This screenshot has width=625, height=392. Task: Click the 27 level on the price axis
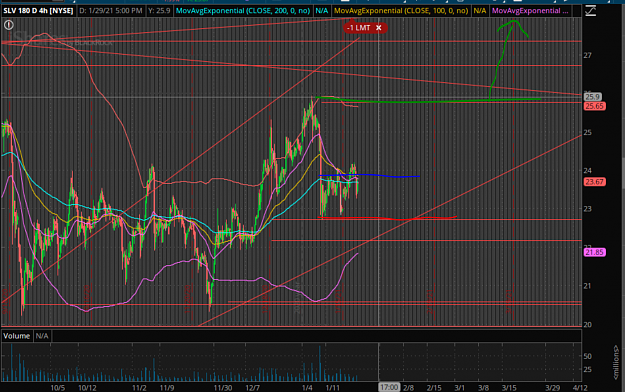588,55
